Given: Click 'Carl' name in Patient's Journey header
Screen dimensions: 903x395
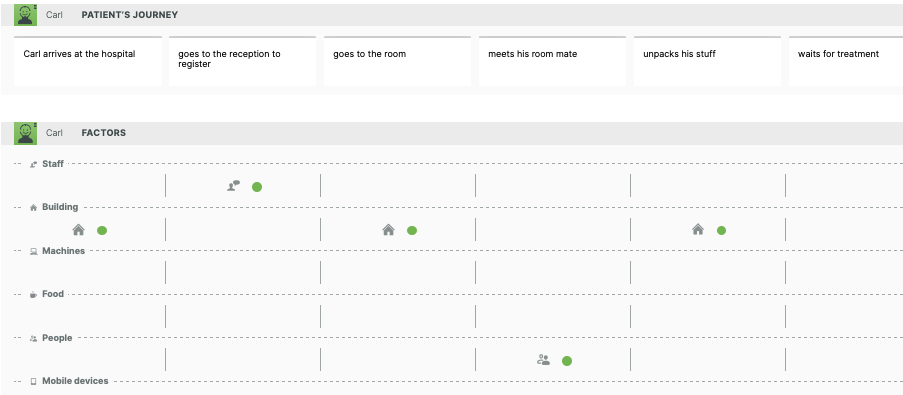Looking at the screenshot, I should [x=54, y=15].
